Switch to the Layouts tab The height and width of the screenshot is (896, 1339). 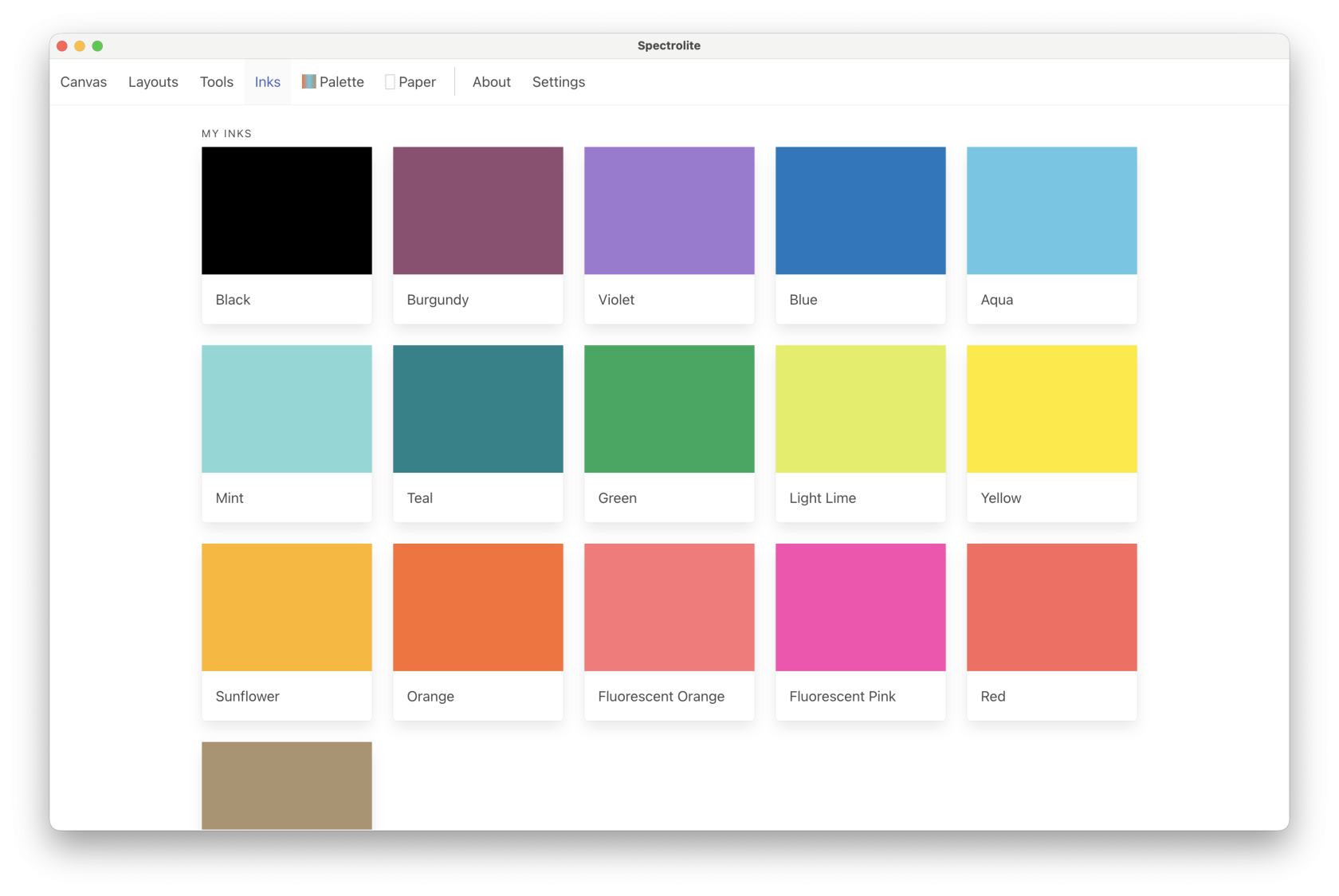[153, 82]
